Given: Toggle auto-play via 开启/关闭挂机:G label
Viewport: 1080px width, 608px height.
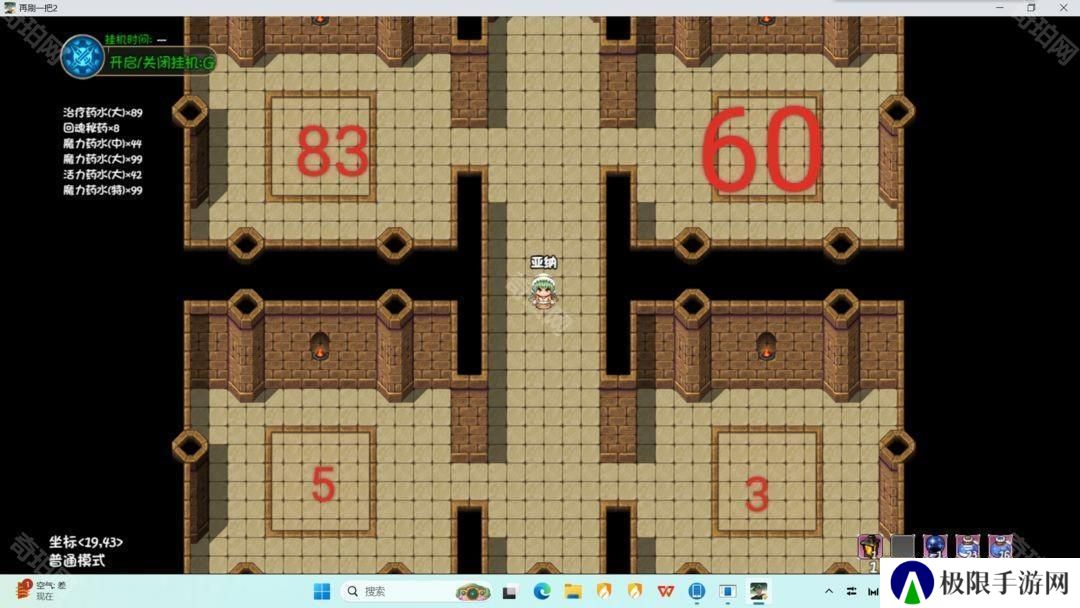Looking at the screenshot, I should pyautogui.click(x=163, y=63).
